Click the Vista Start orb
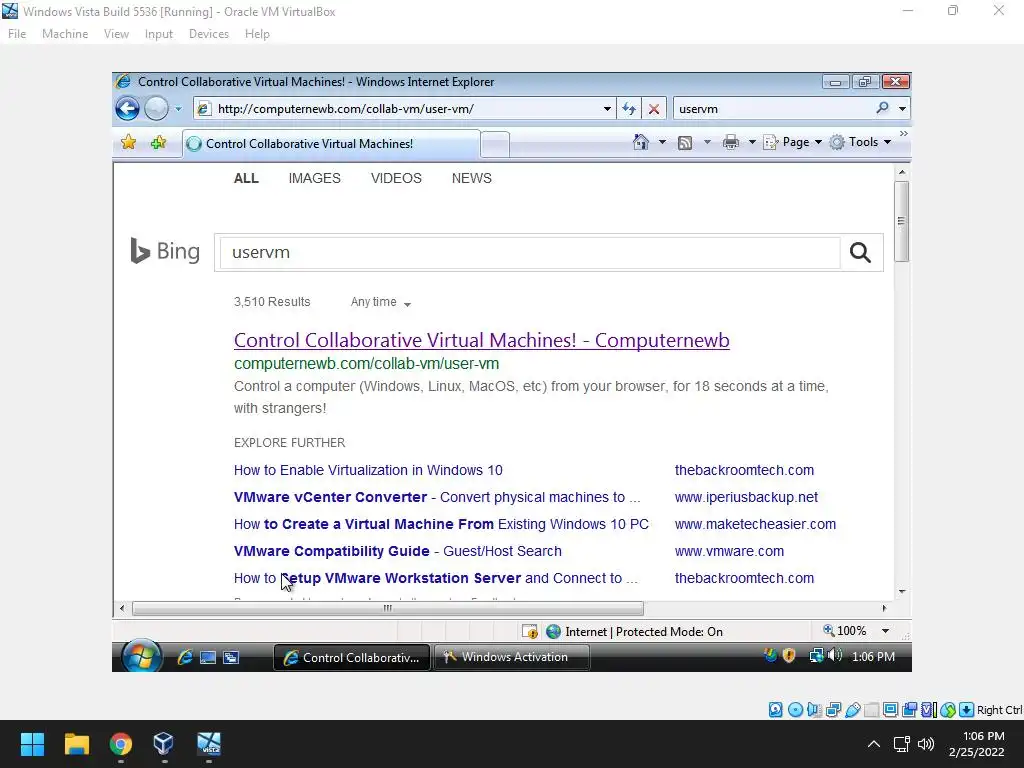The image size is (1024, 768). (141, 655)
